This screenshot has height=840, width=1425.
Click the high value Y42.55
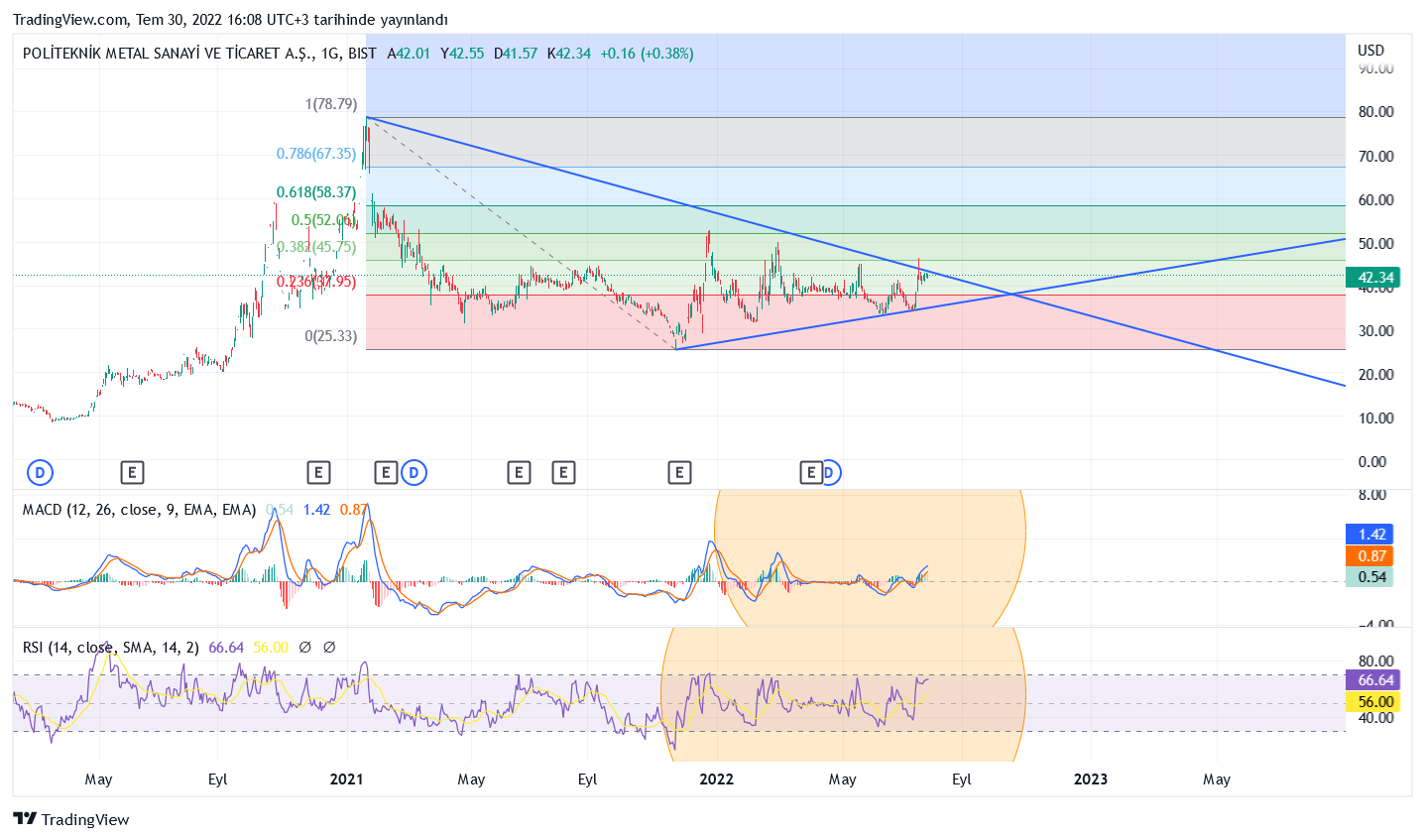pos(462,54)
